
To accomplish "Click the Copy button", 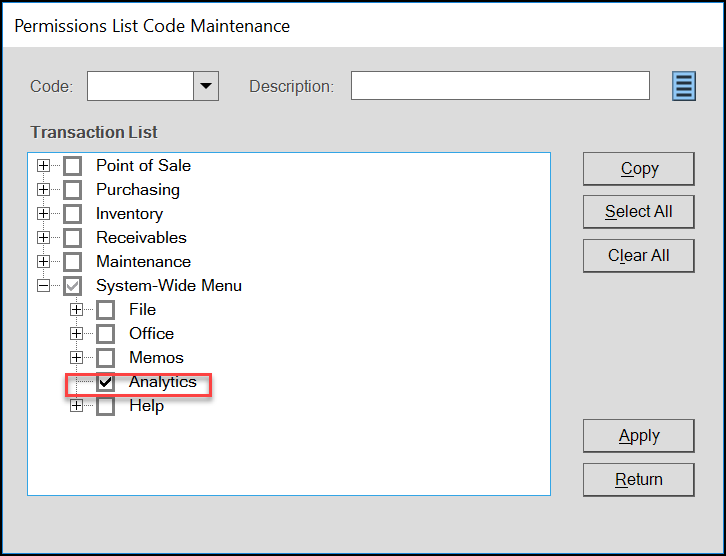I will pyautogui.click(x=639, y=169).
